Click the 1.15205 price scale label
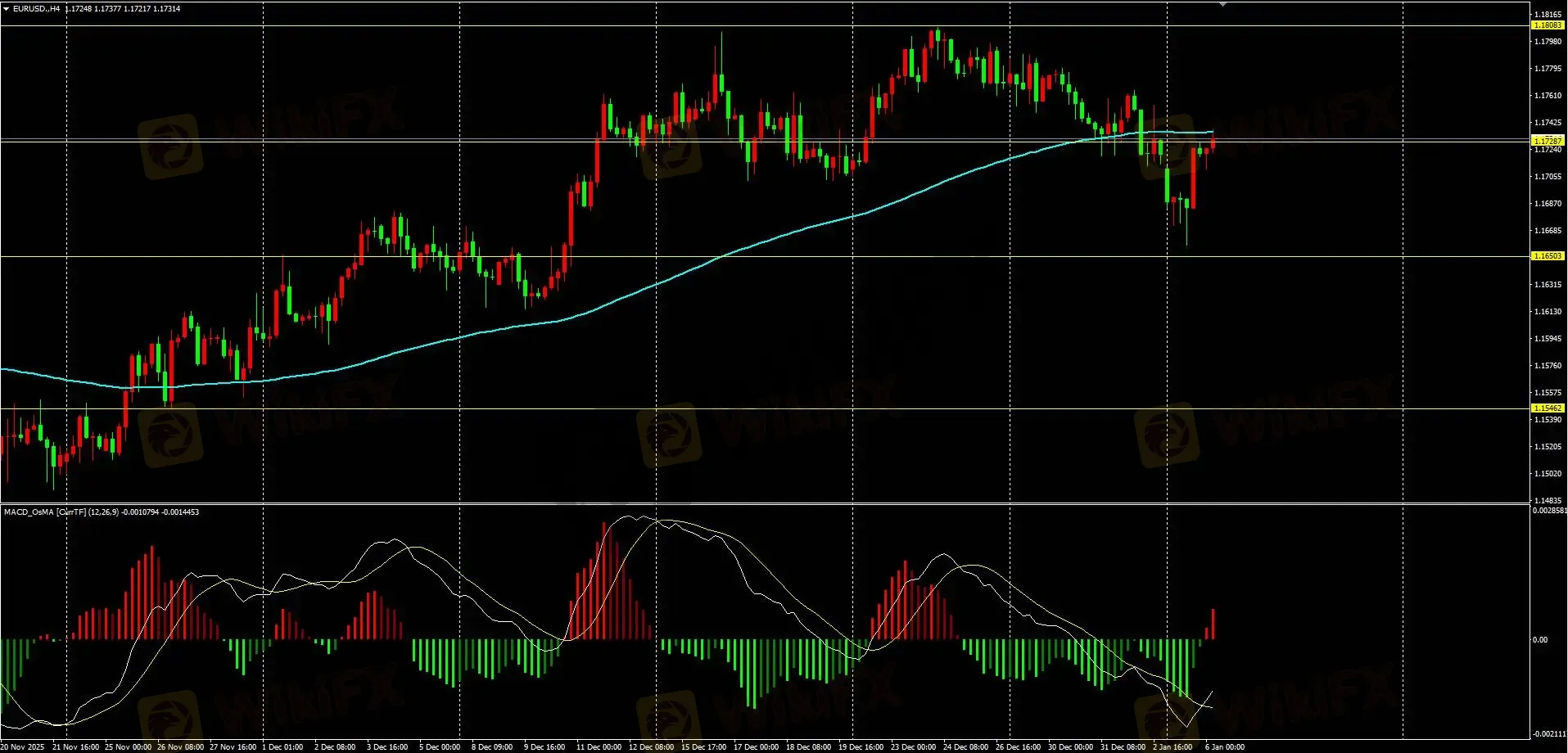Viewport: 1568px width, 753px height. tap(1548, 447)
